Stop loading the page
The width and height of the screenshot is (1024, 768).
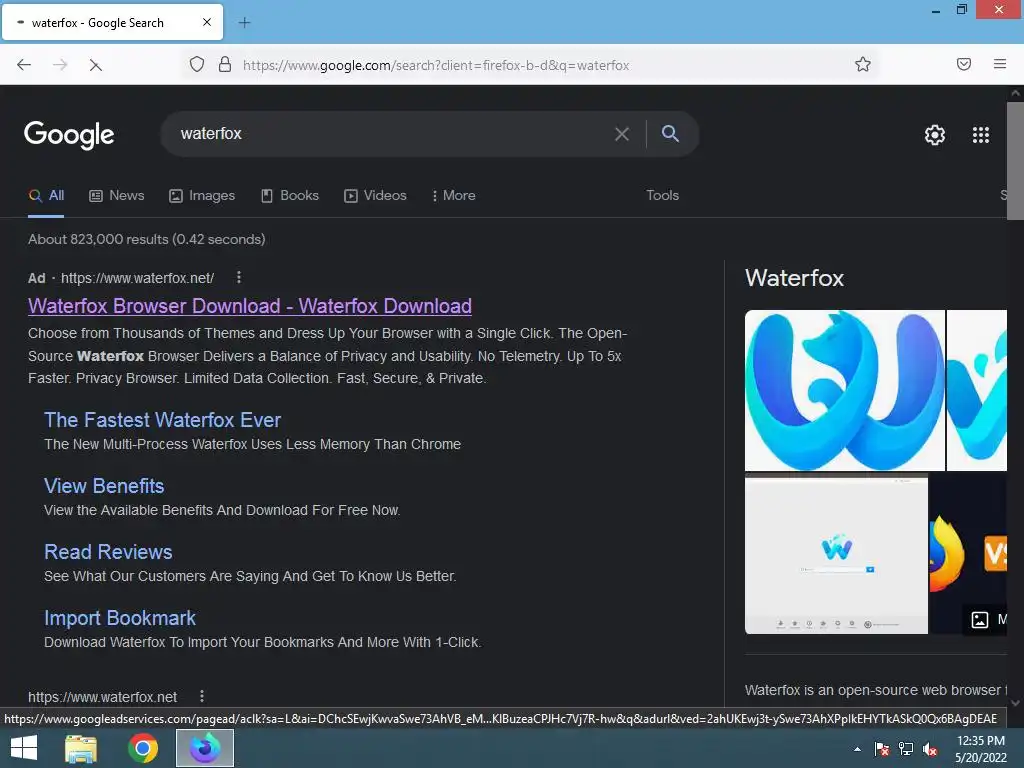tap(95, 65)
